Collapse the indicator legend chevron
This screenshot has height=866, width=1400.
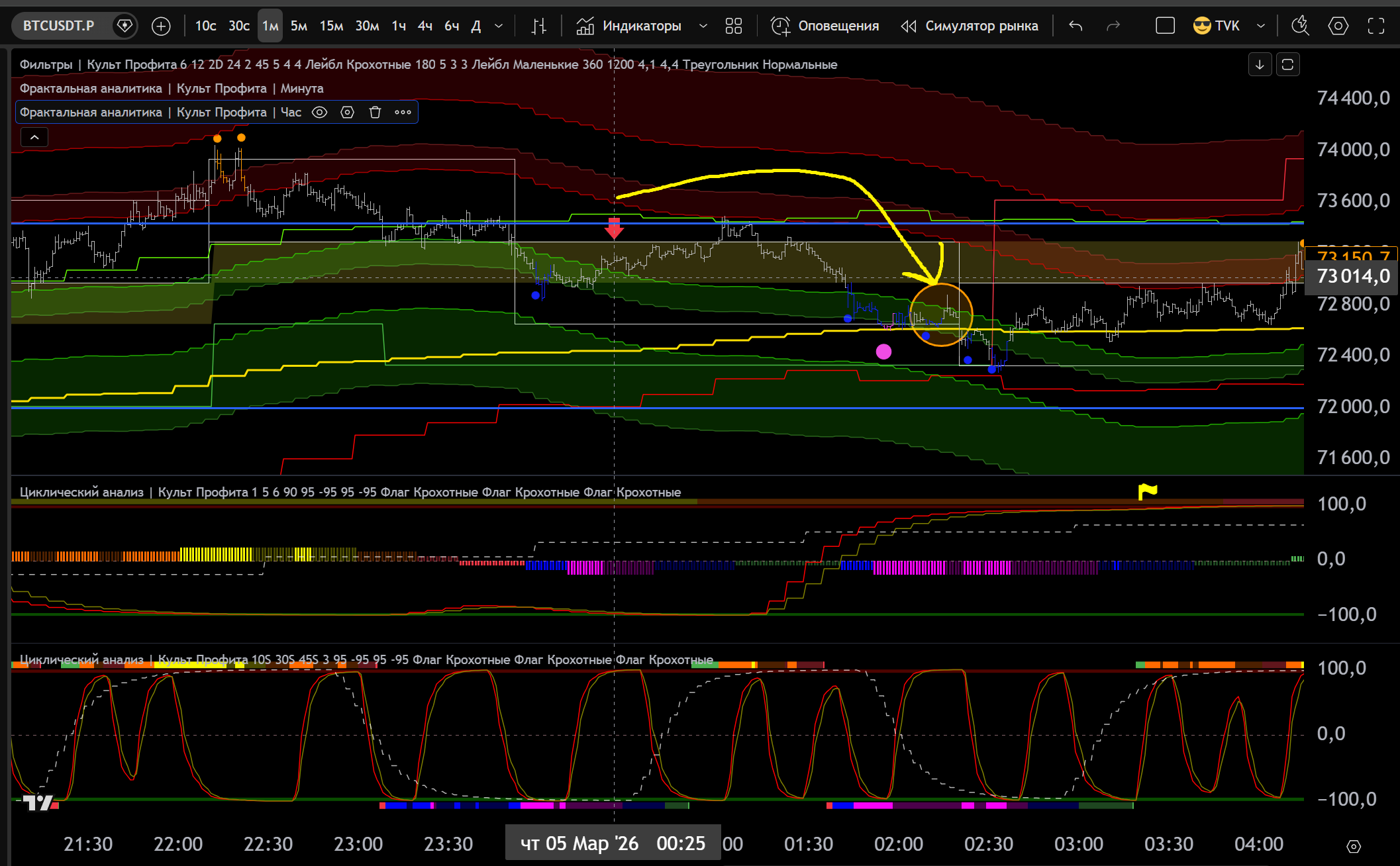tap(34, 137)
